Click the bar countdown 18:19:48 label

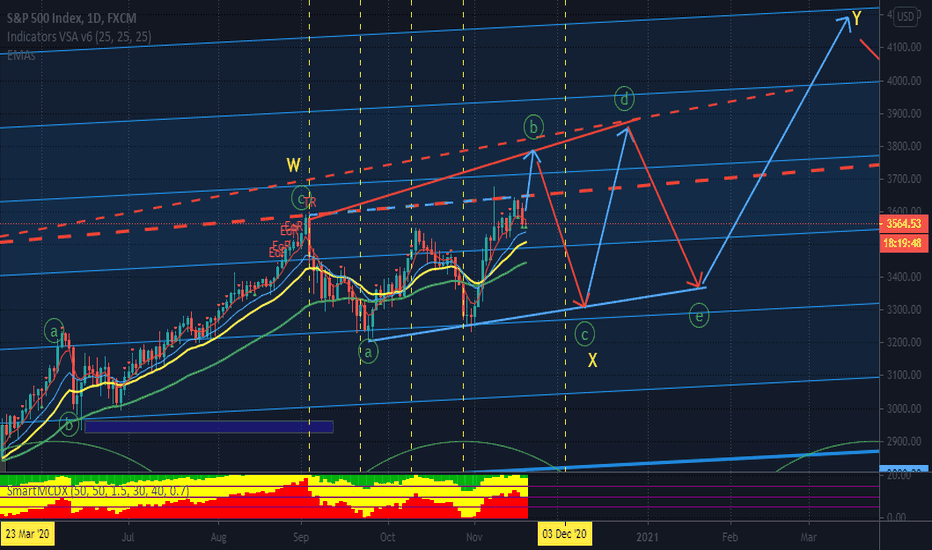(x=903, y=243)
